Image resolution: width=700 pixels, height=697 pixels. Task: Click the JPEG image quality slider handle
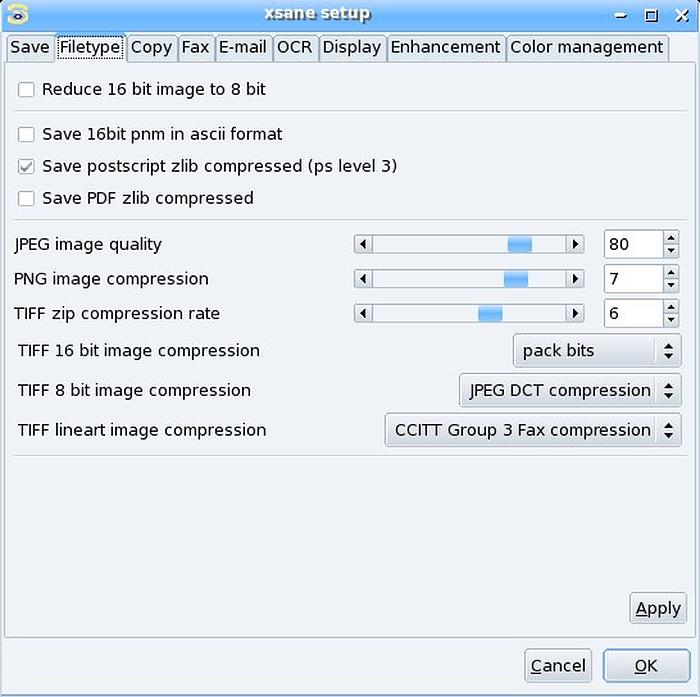pyautogui.click(x=520, y=244)
